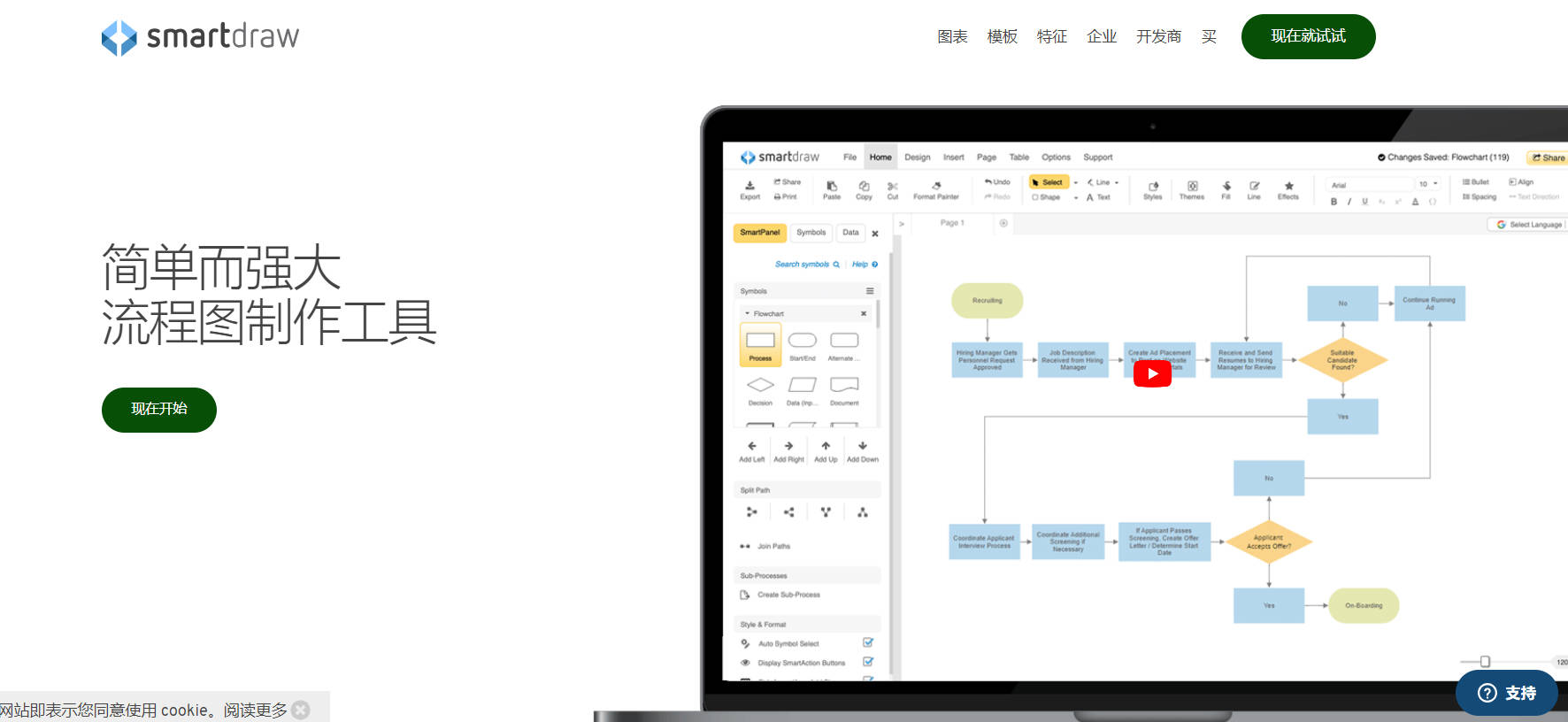Click the Undo button in toolbar
The image size is (1568, 722).
coord(997,182)
